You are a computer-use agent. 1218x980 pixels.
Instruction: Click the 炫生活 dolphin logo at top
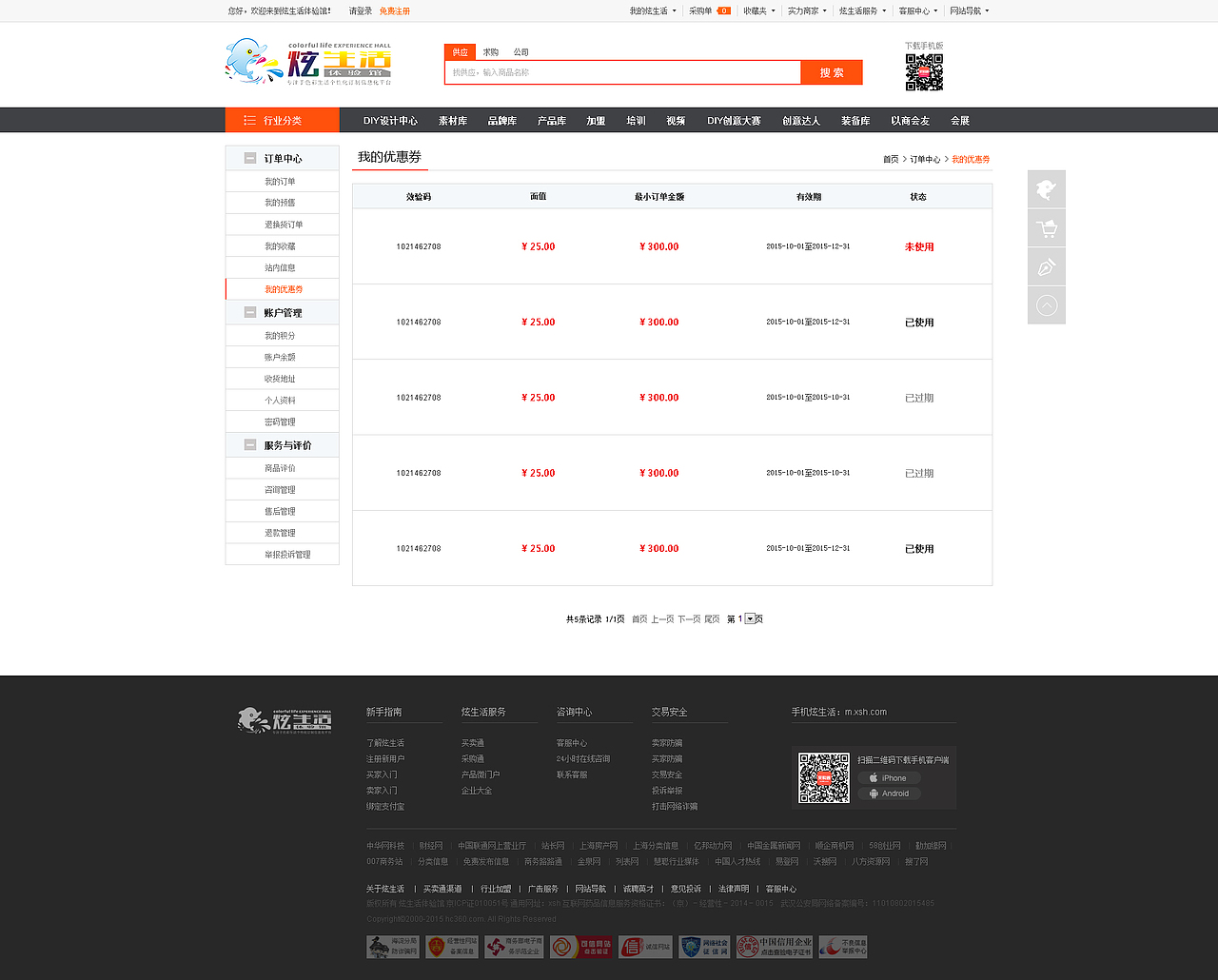click(304, 63)
